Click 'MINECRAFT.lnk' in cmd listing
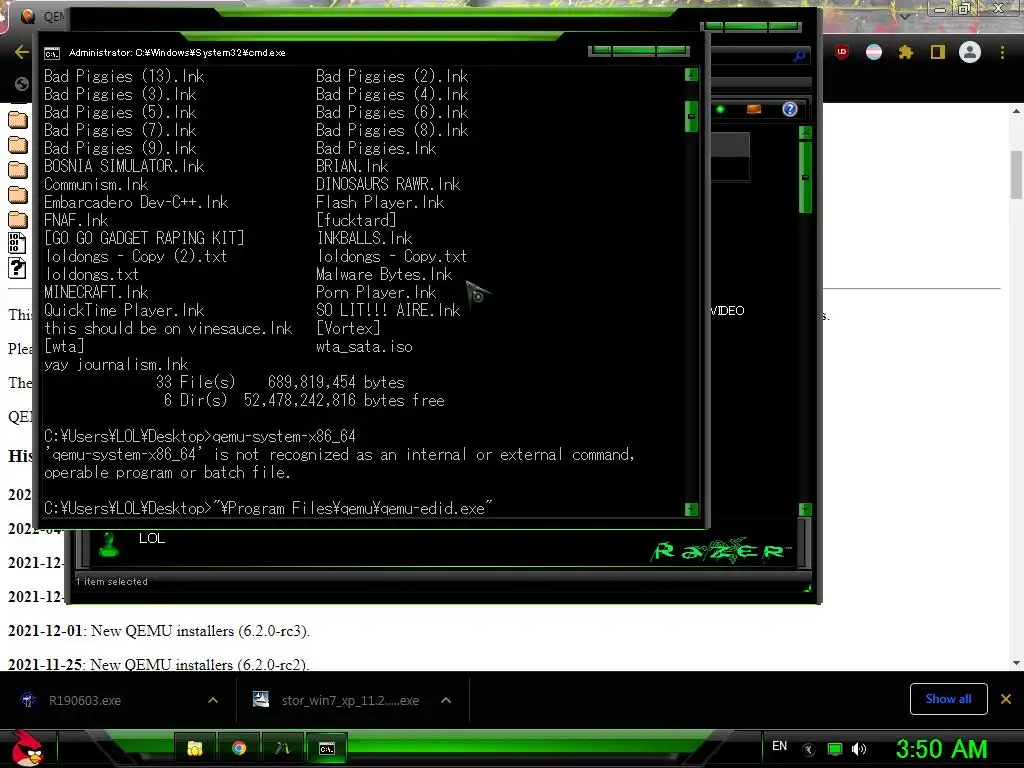1024x768 pixels. pos(96,293)
